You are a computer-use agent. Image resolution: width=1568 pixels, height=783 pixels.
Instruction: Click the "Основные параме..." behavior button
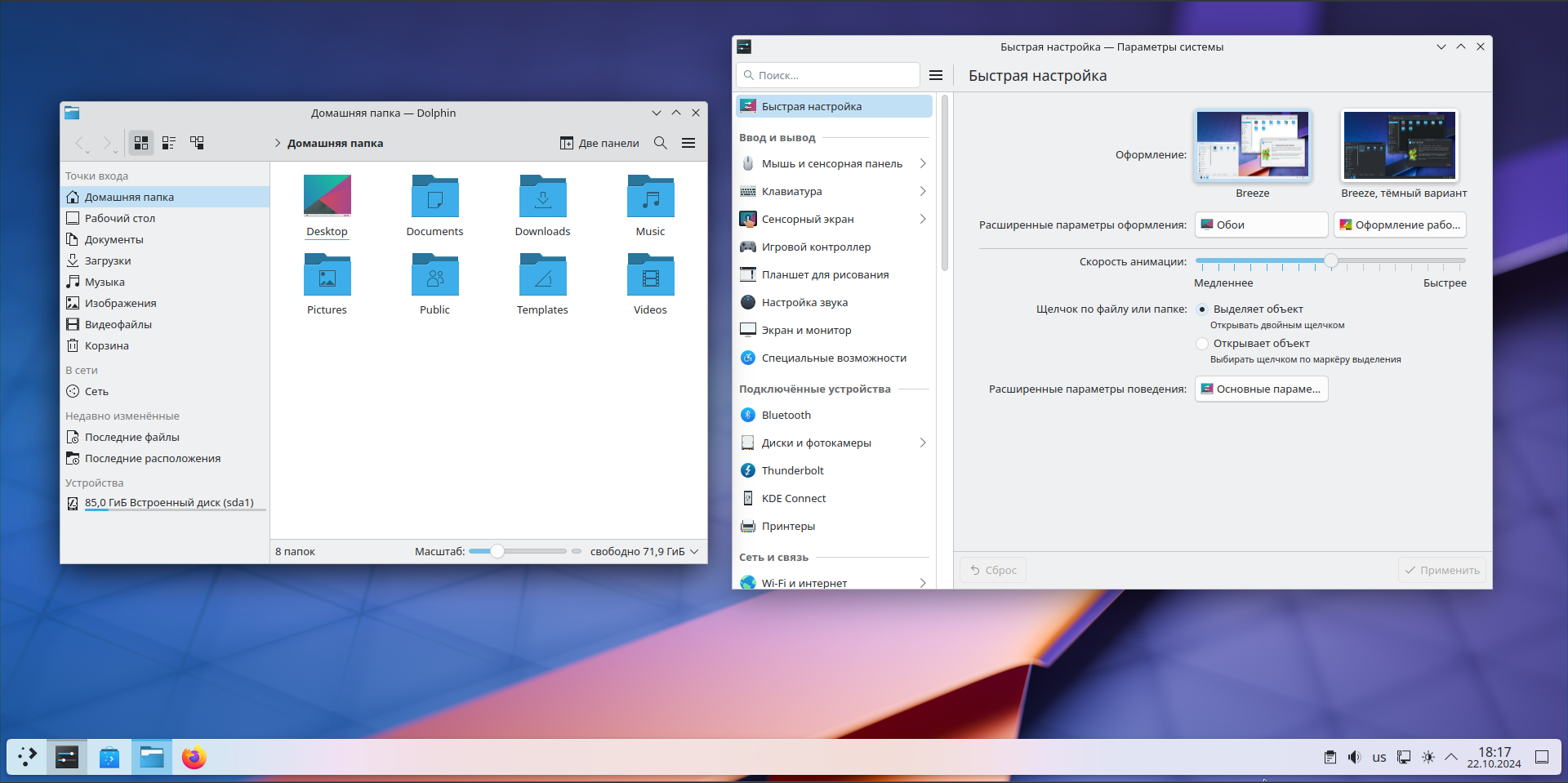(x=1261, y=389)
